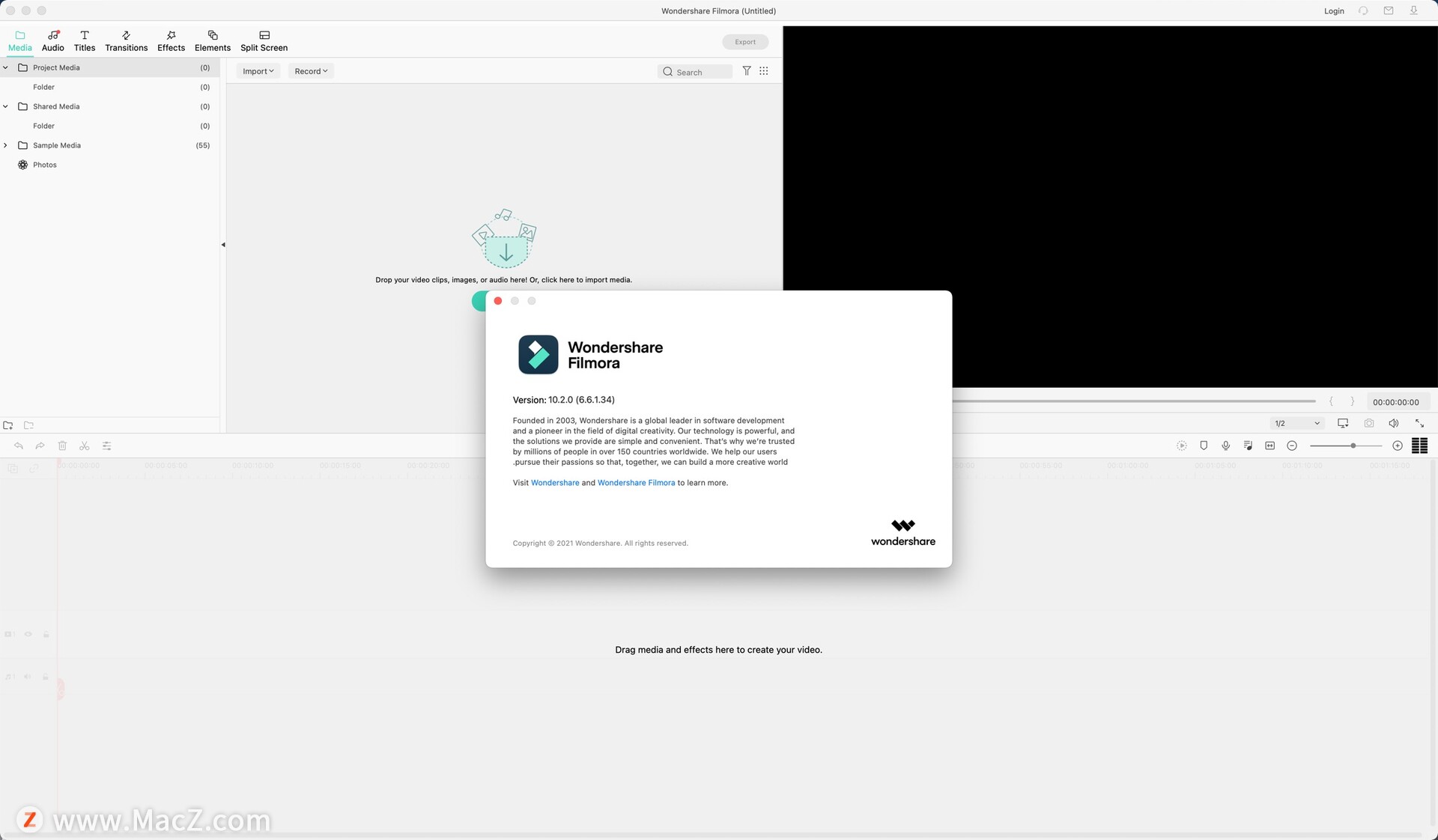This screenshot has width=1438, height=840.
Task: Open the Effects tab
Action: pyautogui.click(x=171, y=41)
